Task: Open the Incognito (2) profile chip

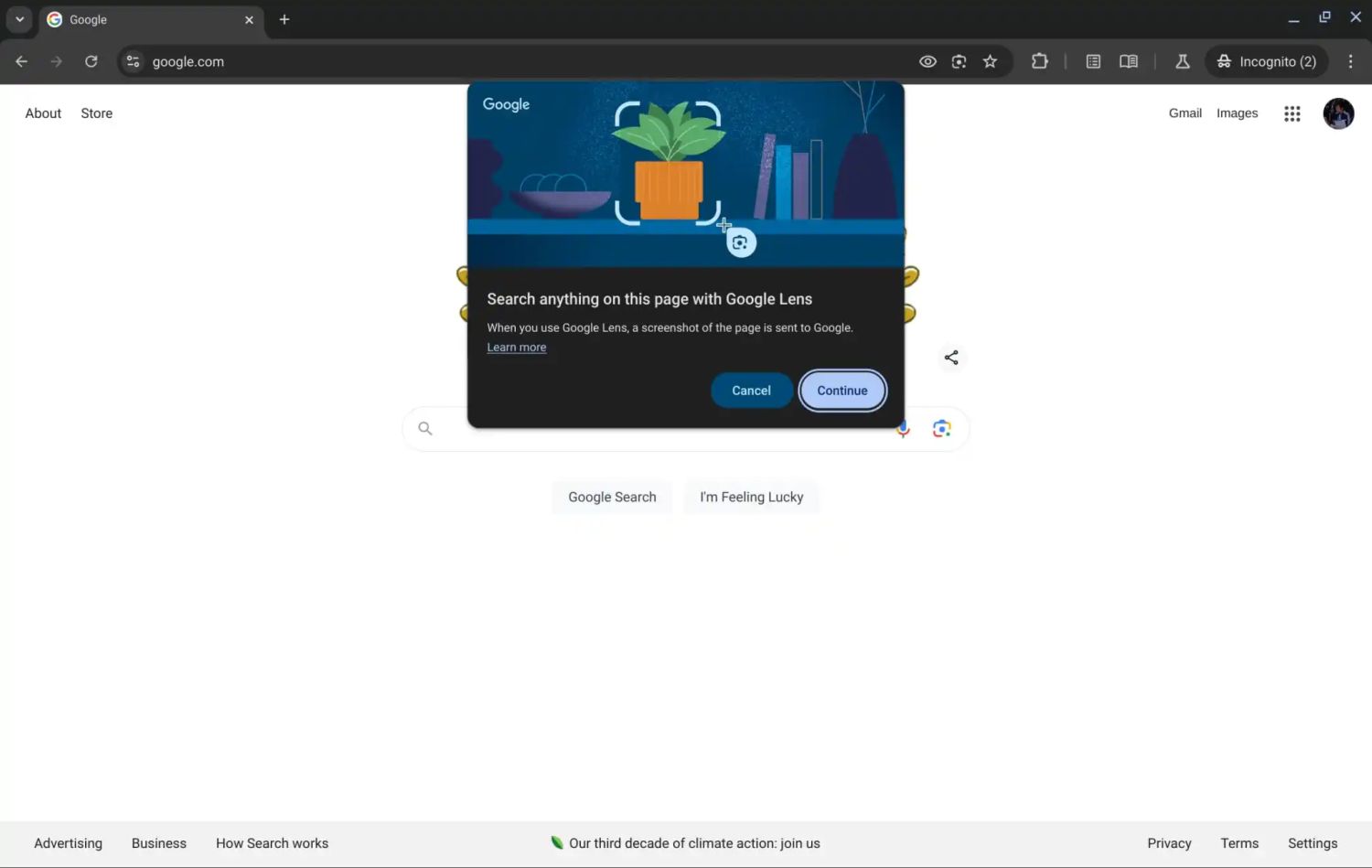Action: (x=1266, y=61)
